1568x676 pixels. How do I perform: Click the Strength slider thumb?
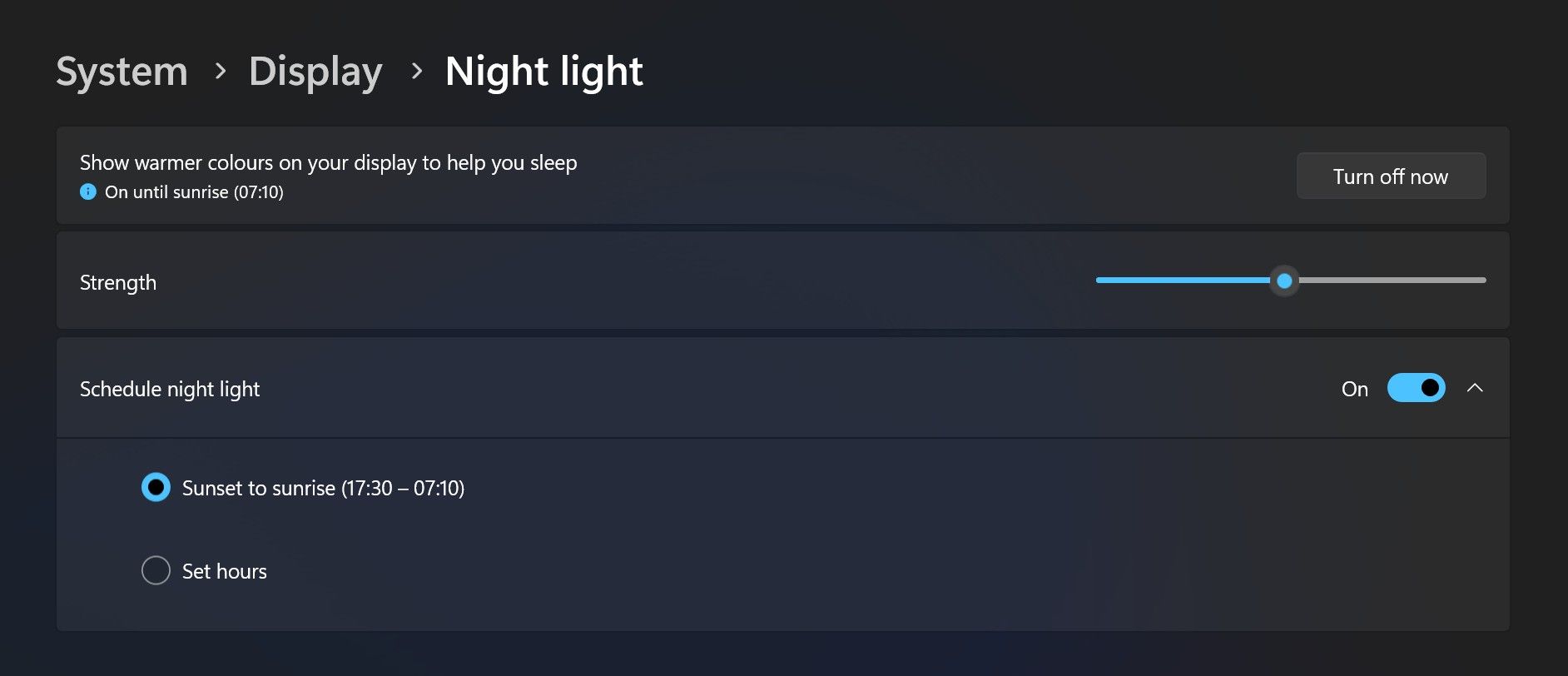[1284, 281]
